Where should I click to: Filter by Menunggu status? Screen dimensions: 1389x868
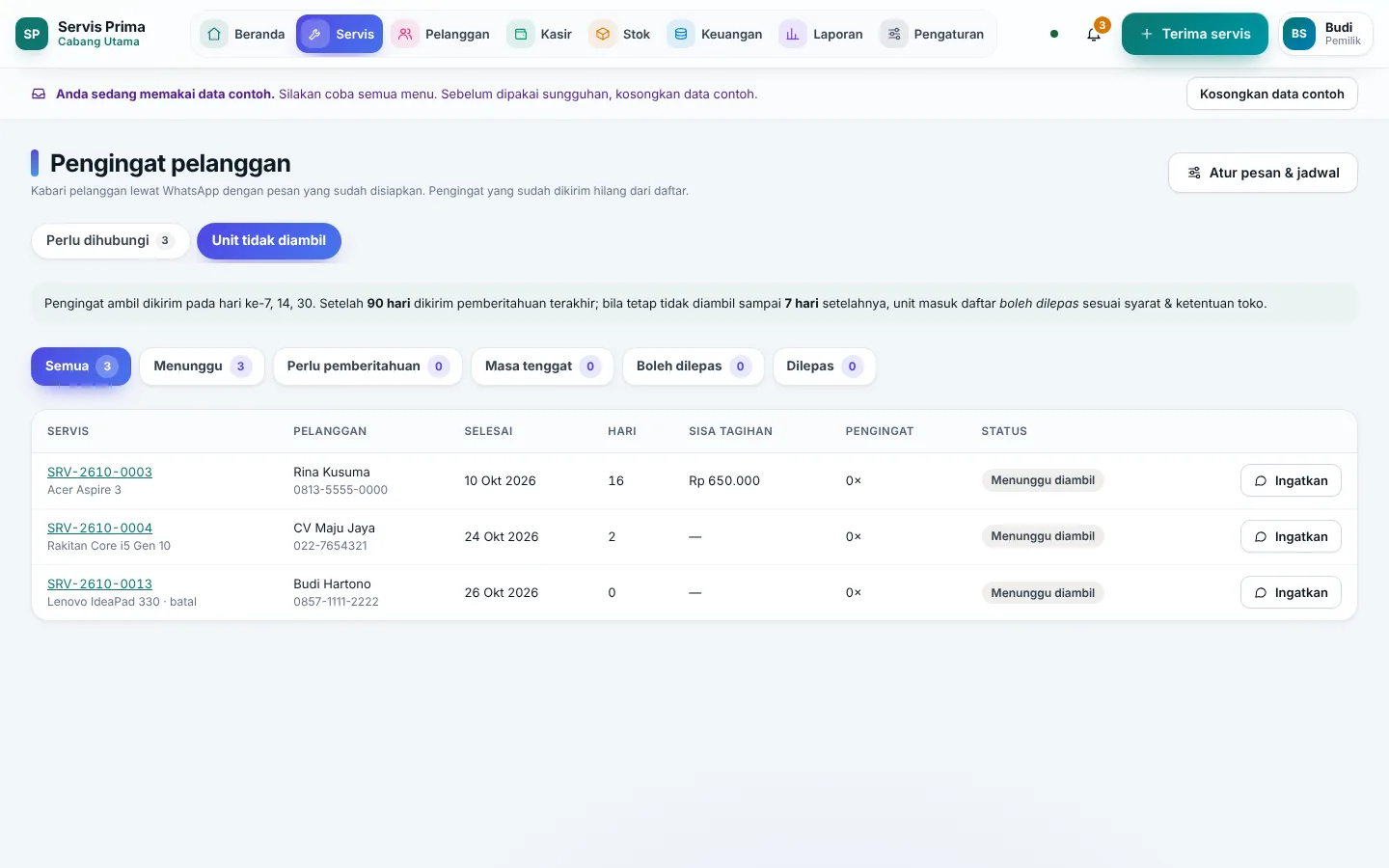(203, 366)
